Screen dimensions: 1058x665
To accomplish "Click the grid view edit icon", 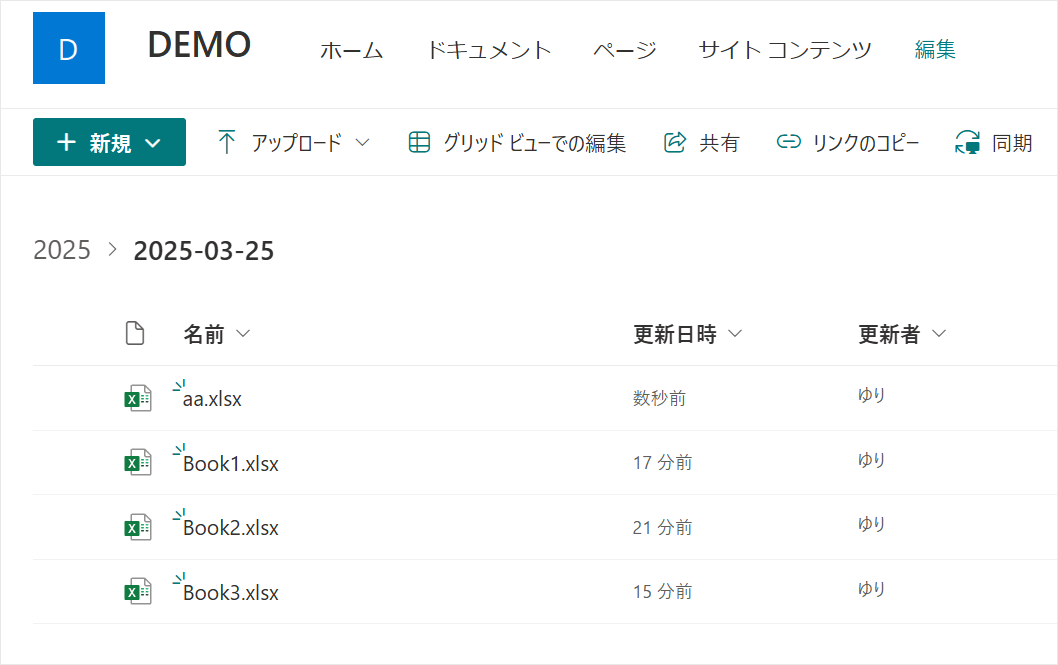I will (419, 143).
